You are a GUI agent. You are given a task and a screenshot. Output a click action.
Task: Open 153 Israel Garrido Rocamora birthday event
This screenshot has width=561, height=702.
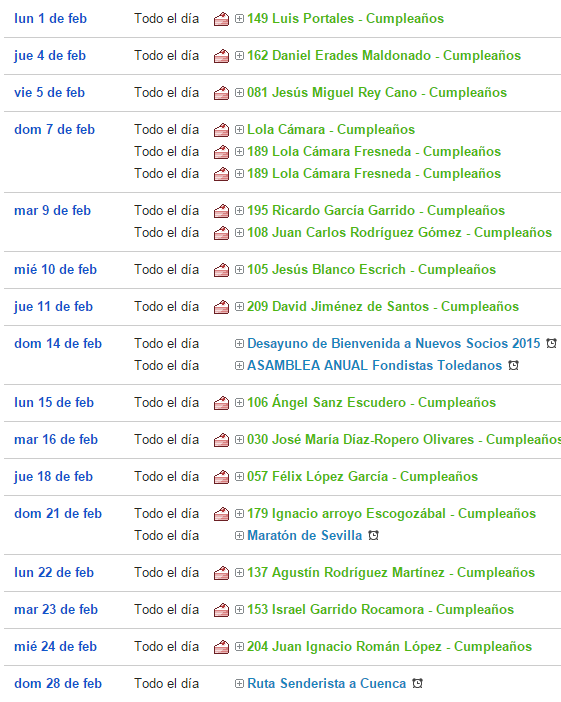381,610
